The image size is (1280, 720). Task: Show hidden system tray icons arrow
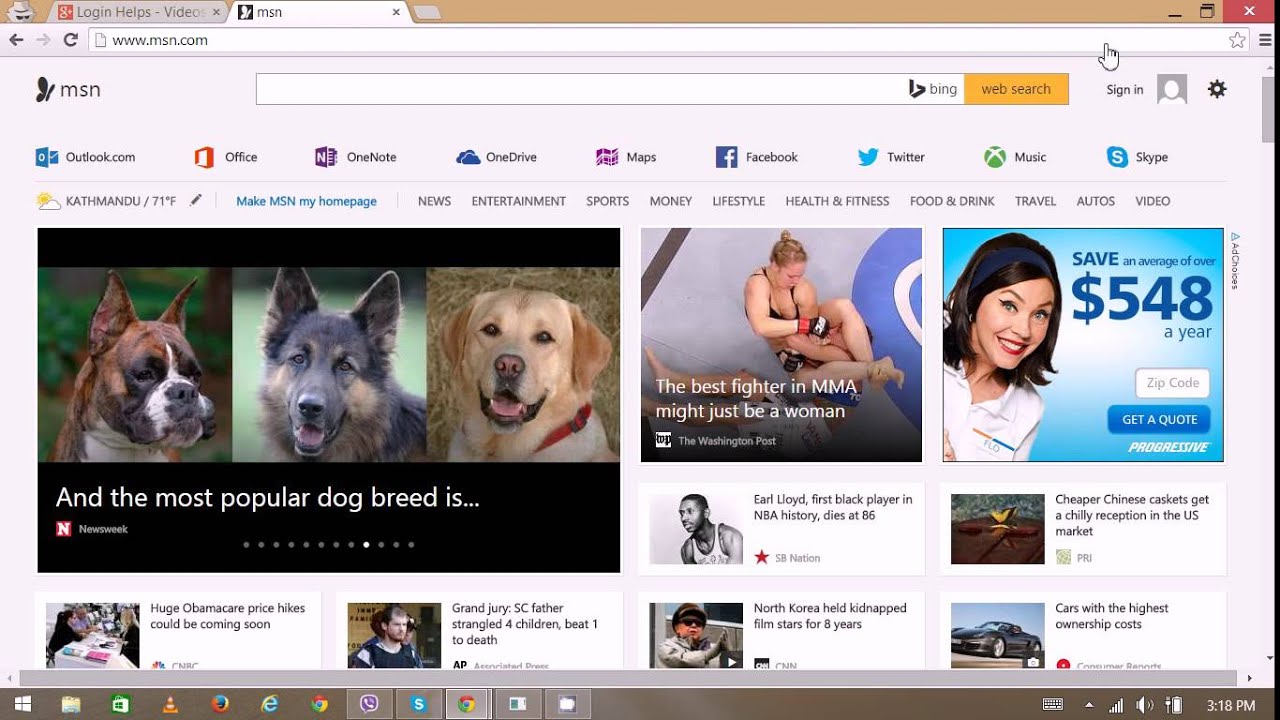pyautogui.click(x=1089, y=705)
